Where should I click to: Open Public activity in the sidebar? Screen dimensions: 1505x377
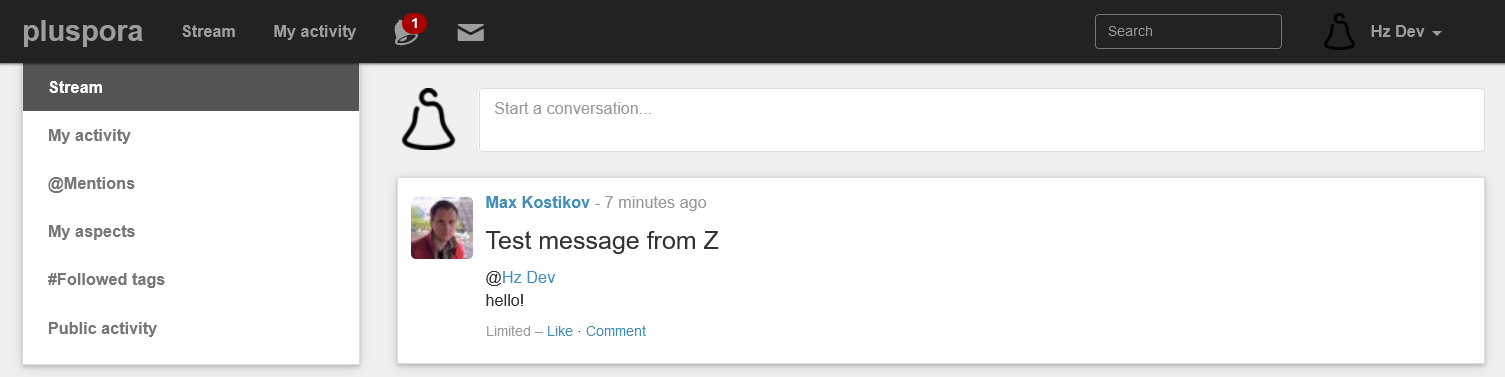point(191,327)
